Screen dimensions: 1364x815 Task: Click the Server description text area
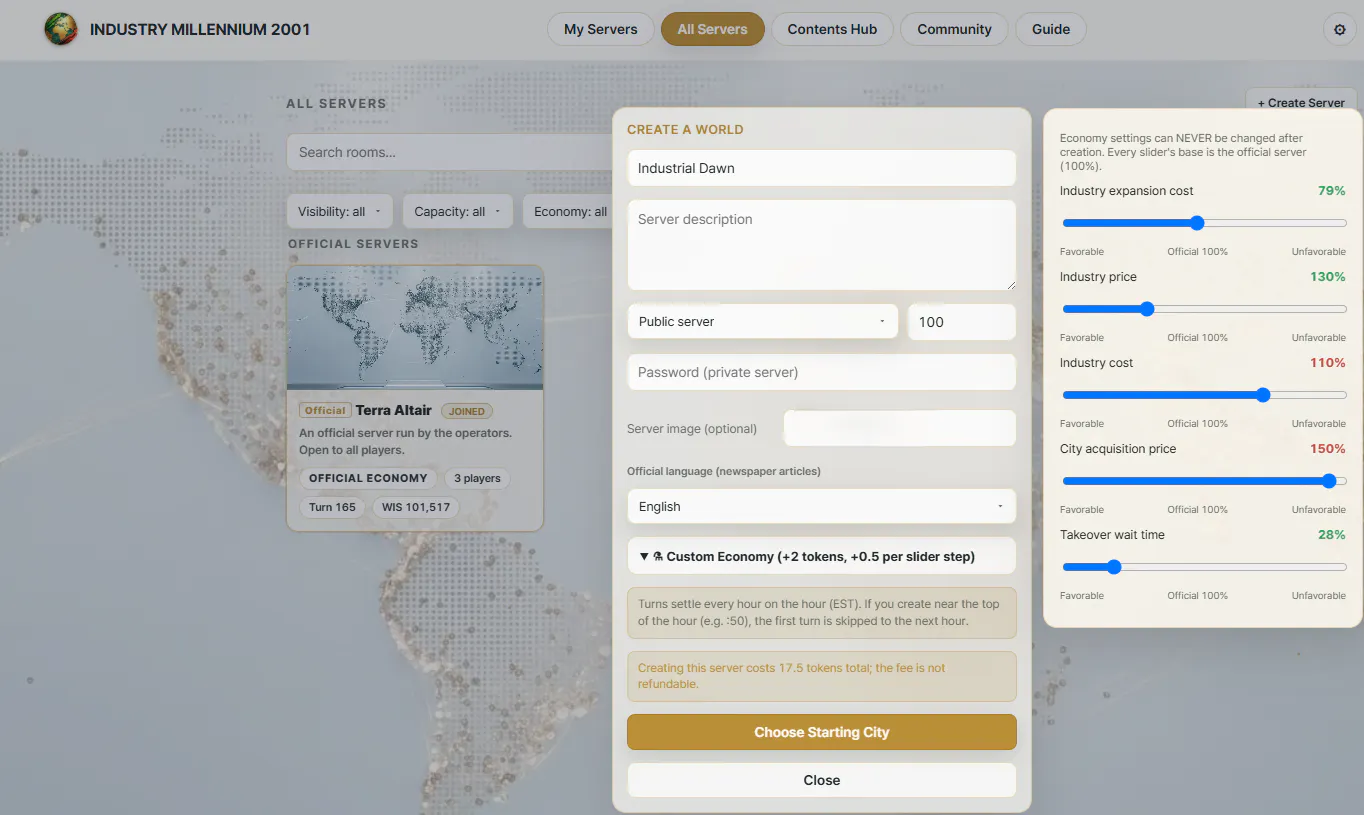(822, 245)
